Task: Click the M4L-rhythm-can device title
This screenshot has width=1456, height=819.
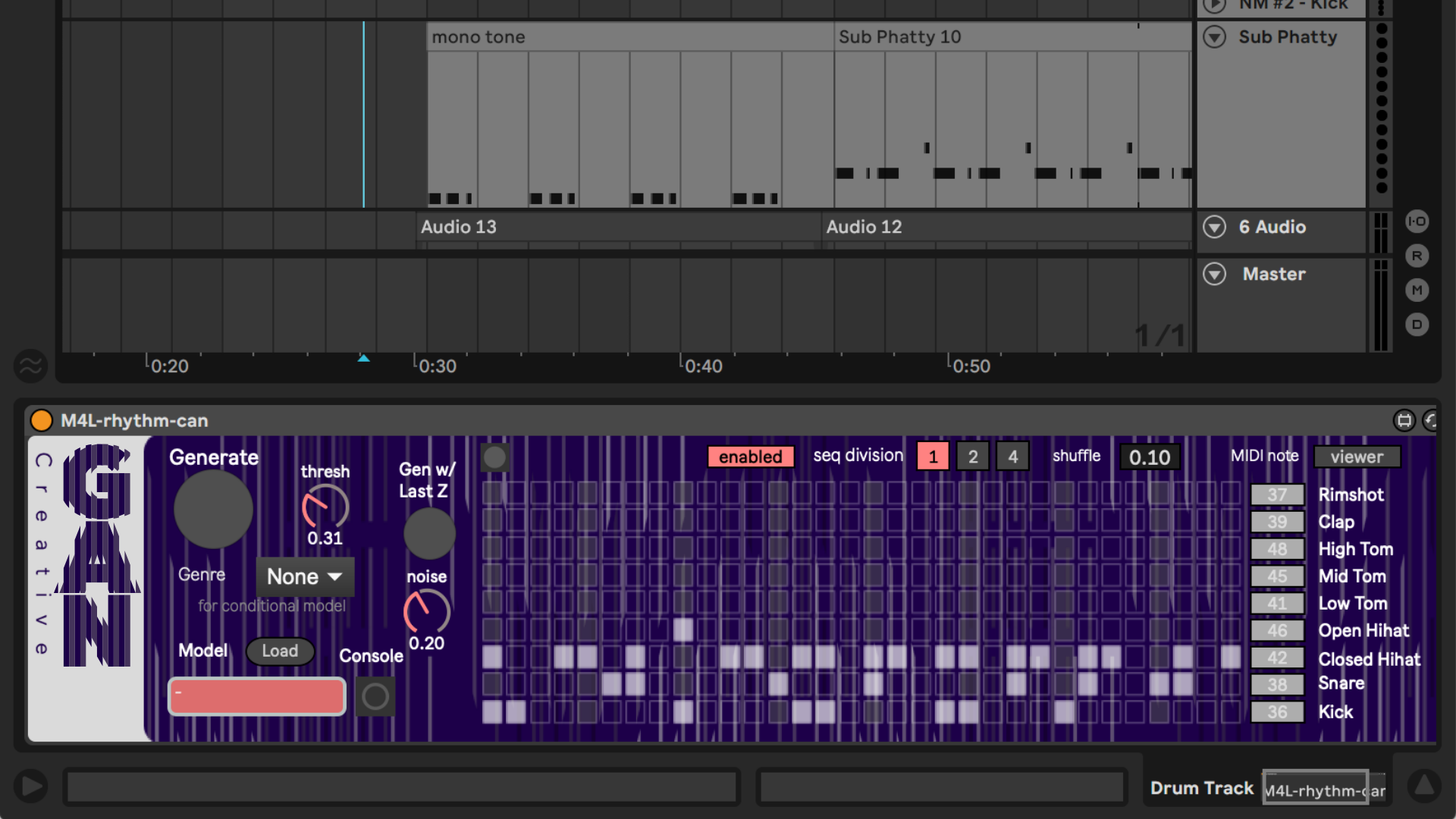Action: click(134, 420)
